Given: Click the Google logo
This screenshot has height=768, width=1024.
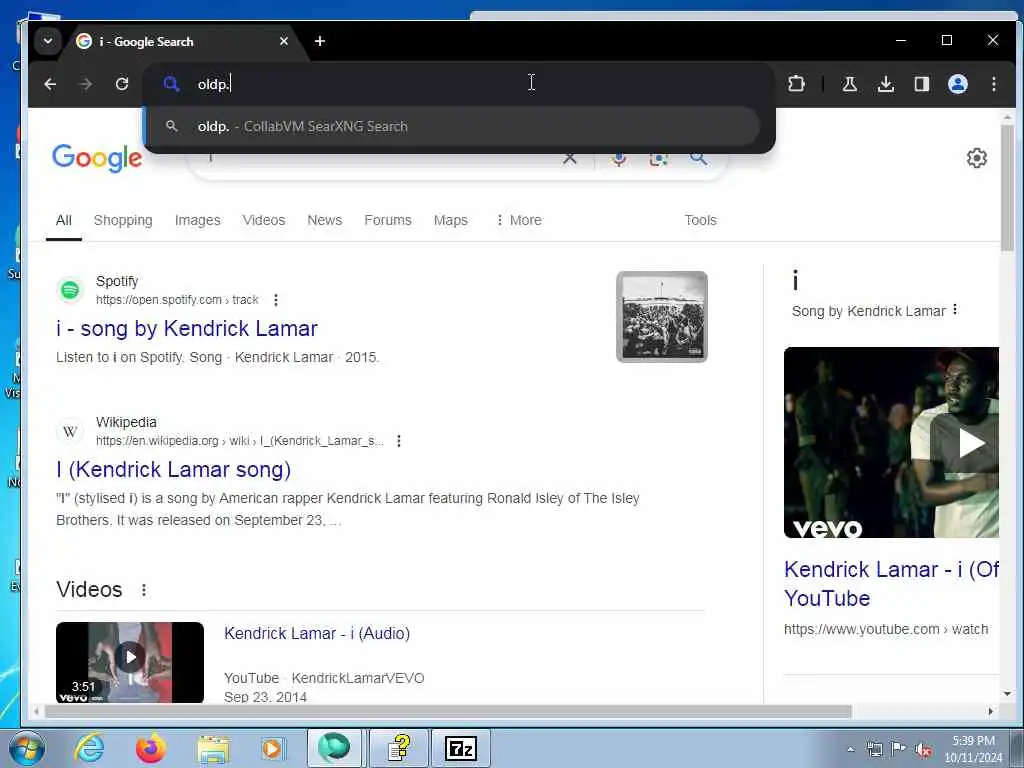Looking at the screenshot, I should coord(97,157).
